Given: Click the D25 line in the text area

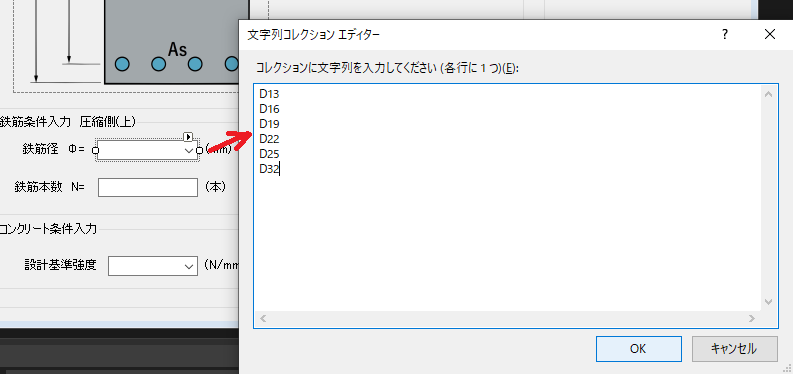Looking at the screenshot, I should (269, 154).
